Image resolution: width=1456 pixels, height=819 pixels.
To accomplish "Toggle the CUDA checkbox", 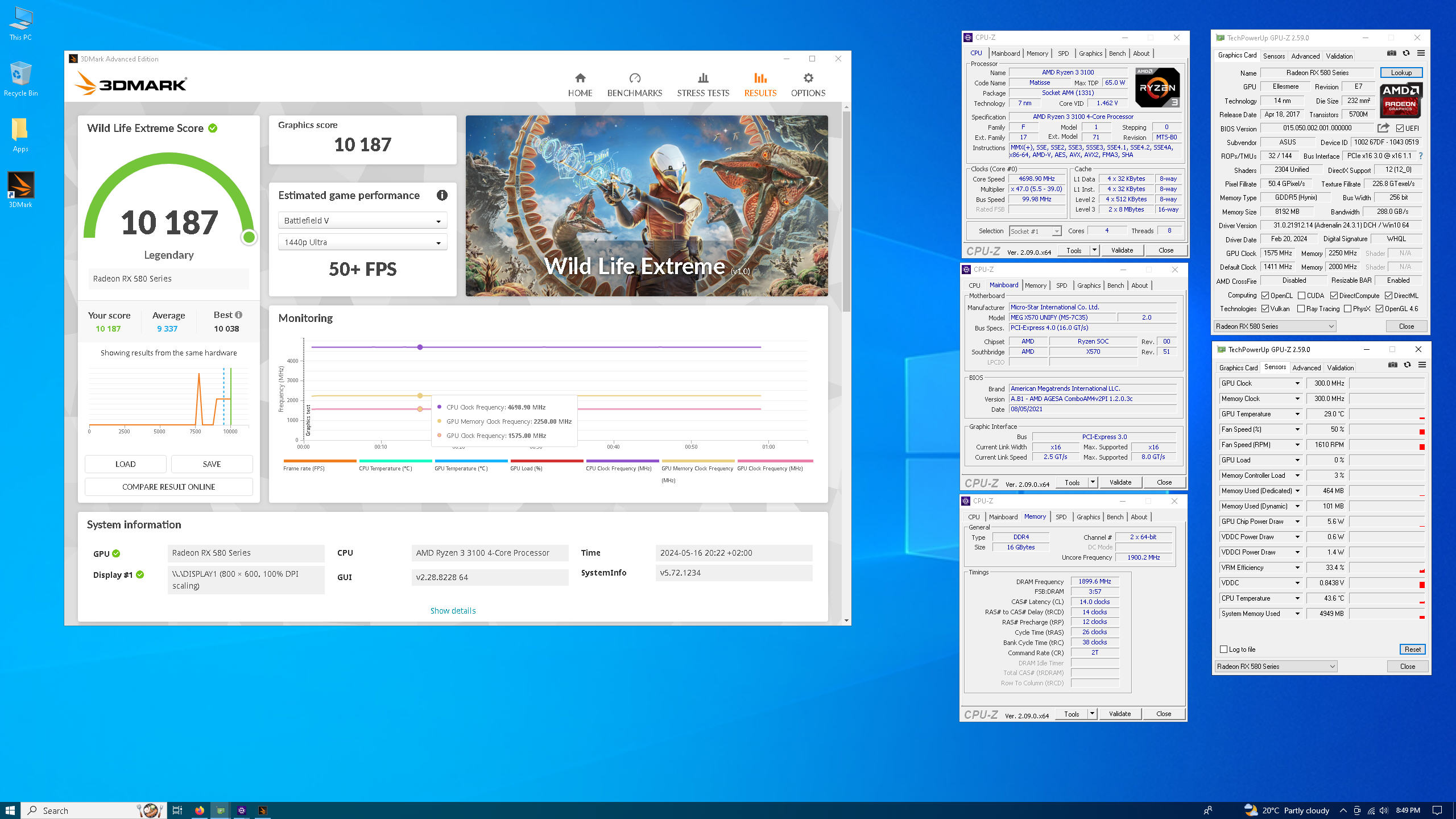I will [1302, 296].
